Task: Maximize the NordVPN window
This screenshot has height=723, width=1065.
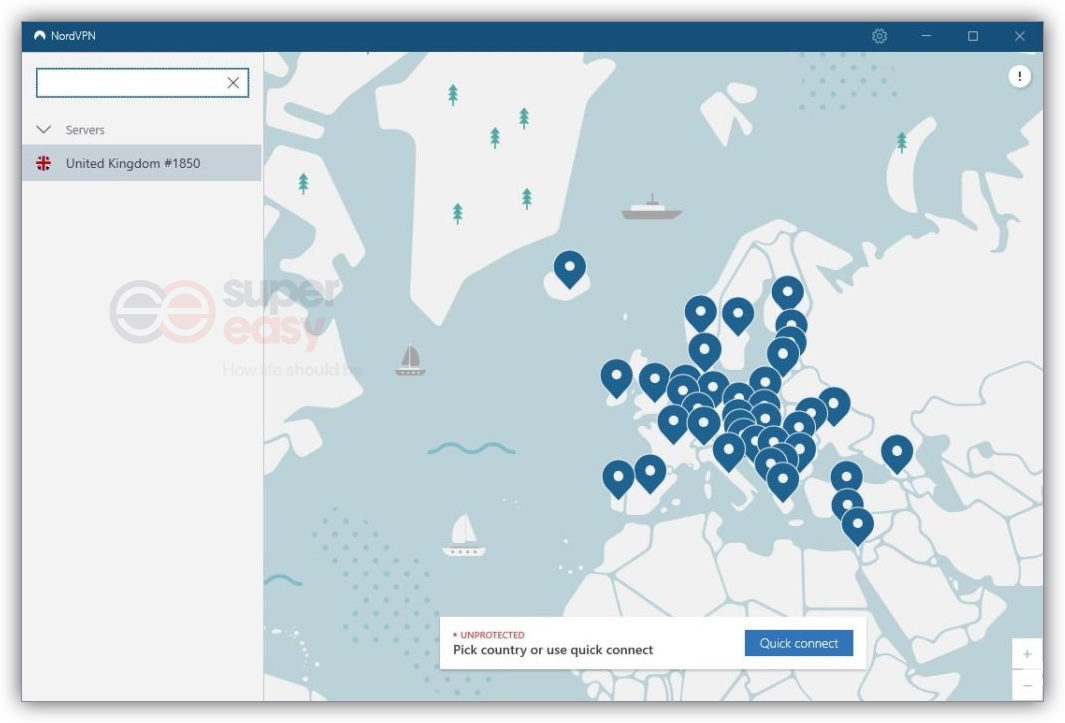Action: coord(973,36)
